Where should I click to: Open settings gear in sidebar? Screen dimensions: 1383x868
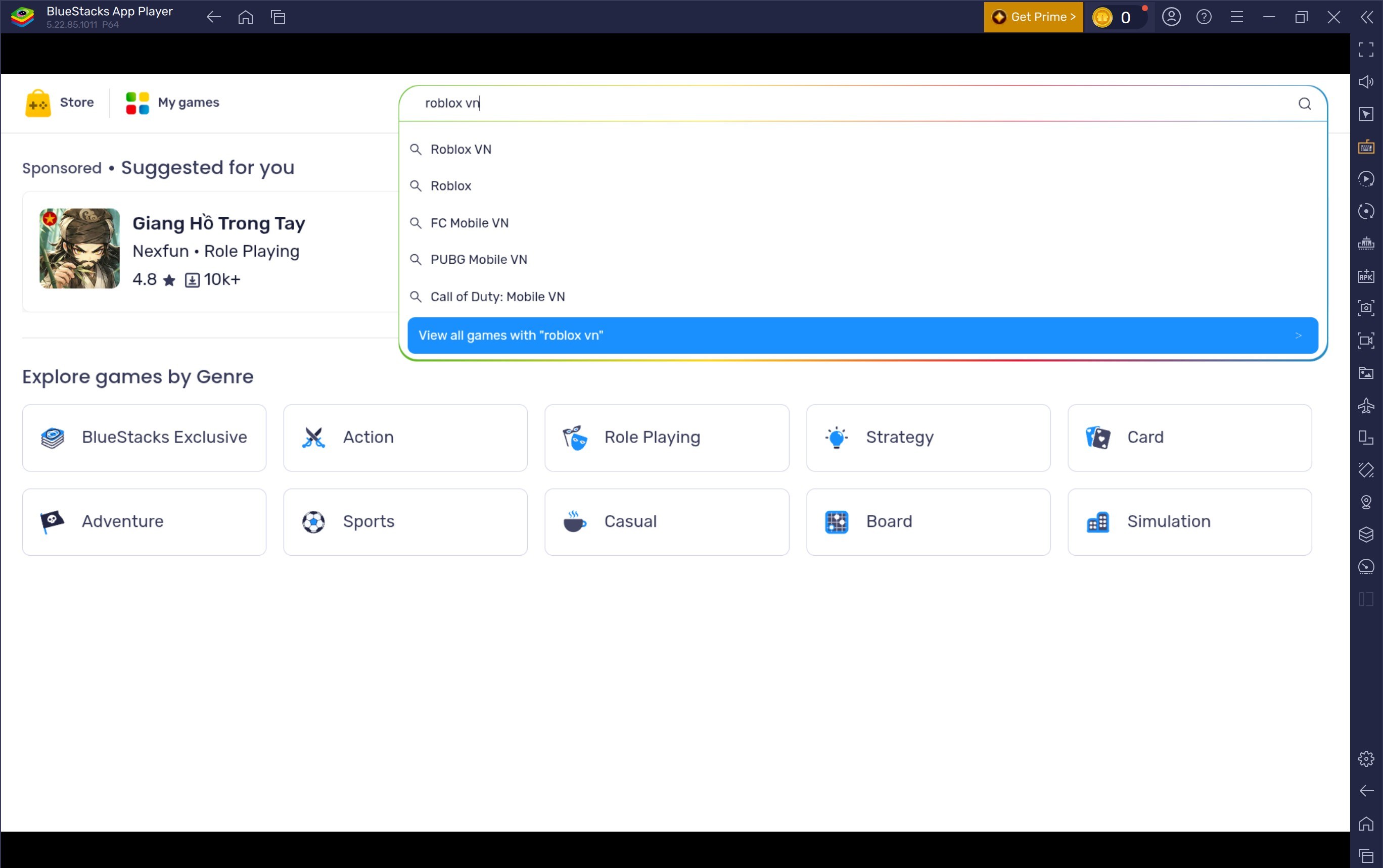point(1366,759)
